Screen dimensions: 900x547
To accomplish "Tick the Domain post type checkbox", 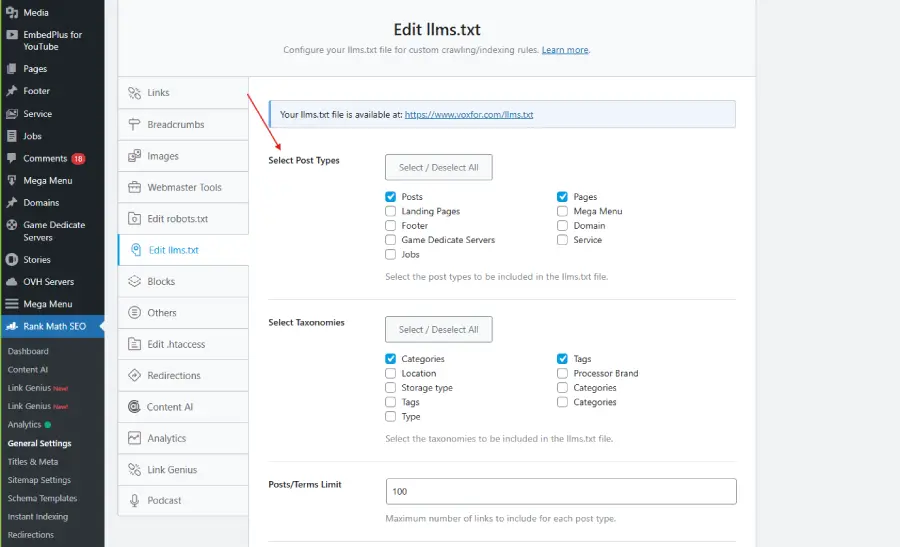I will click(x=562, y=226).
